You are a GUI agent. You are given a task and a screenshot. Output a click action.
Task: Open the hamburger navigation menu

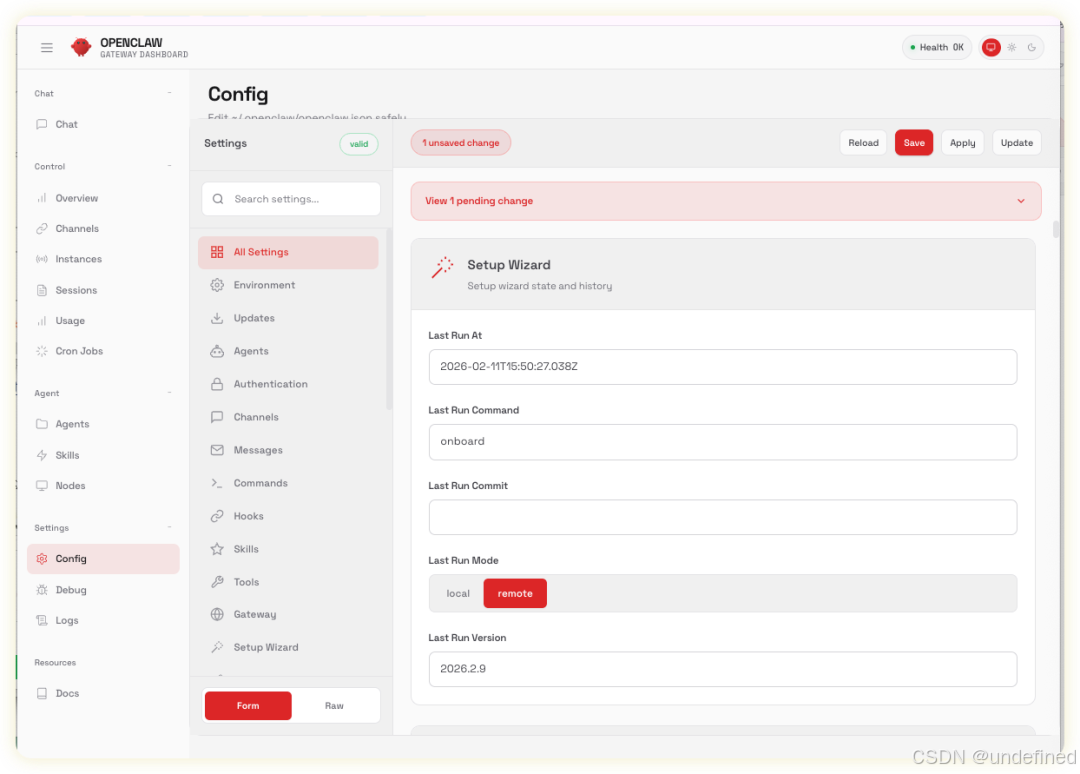(x=46, y=48)
